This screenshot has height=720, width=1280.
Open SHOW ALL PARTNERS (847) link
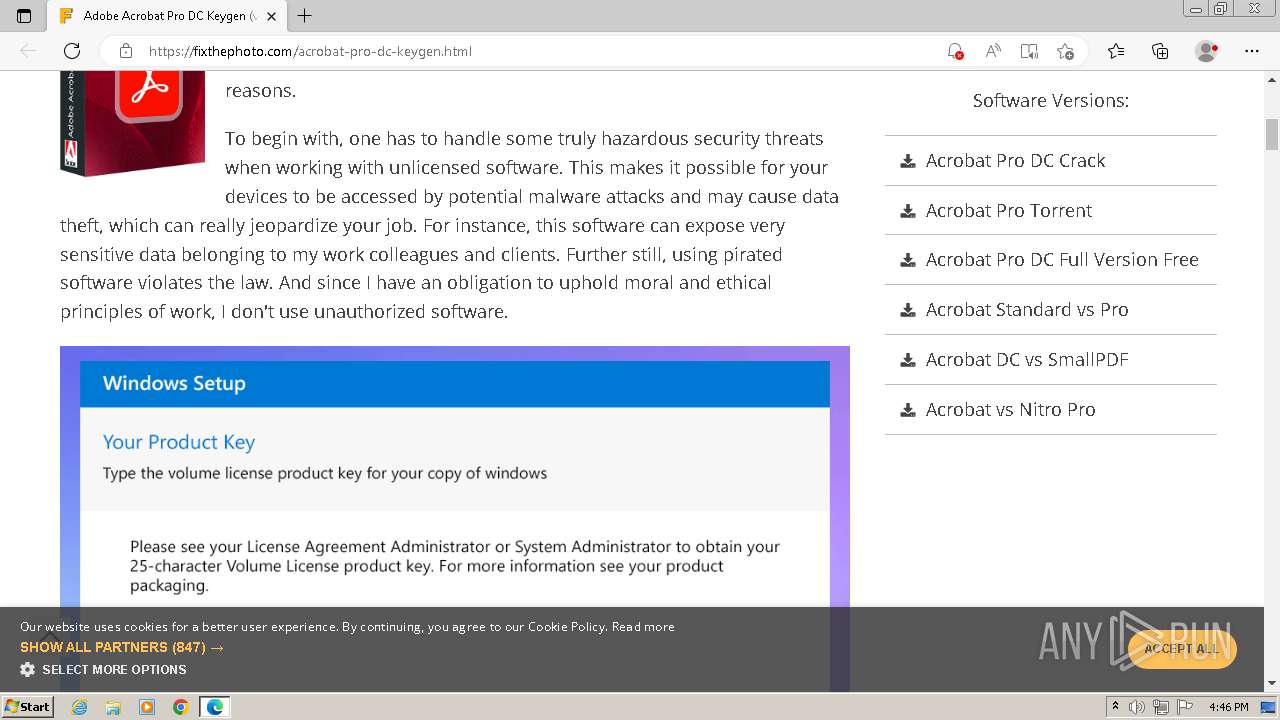coord(122,648)
